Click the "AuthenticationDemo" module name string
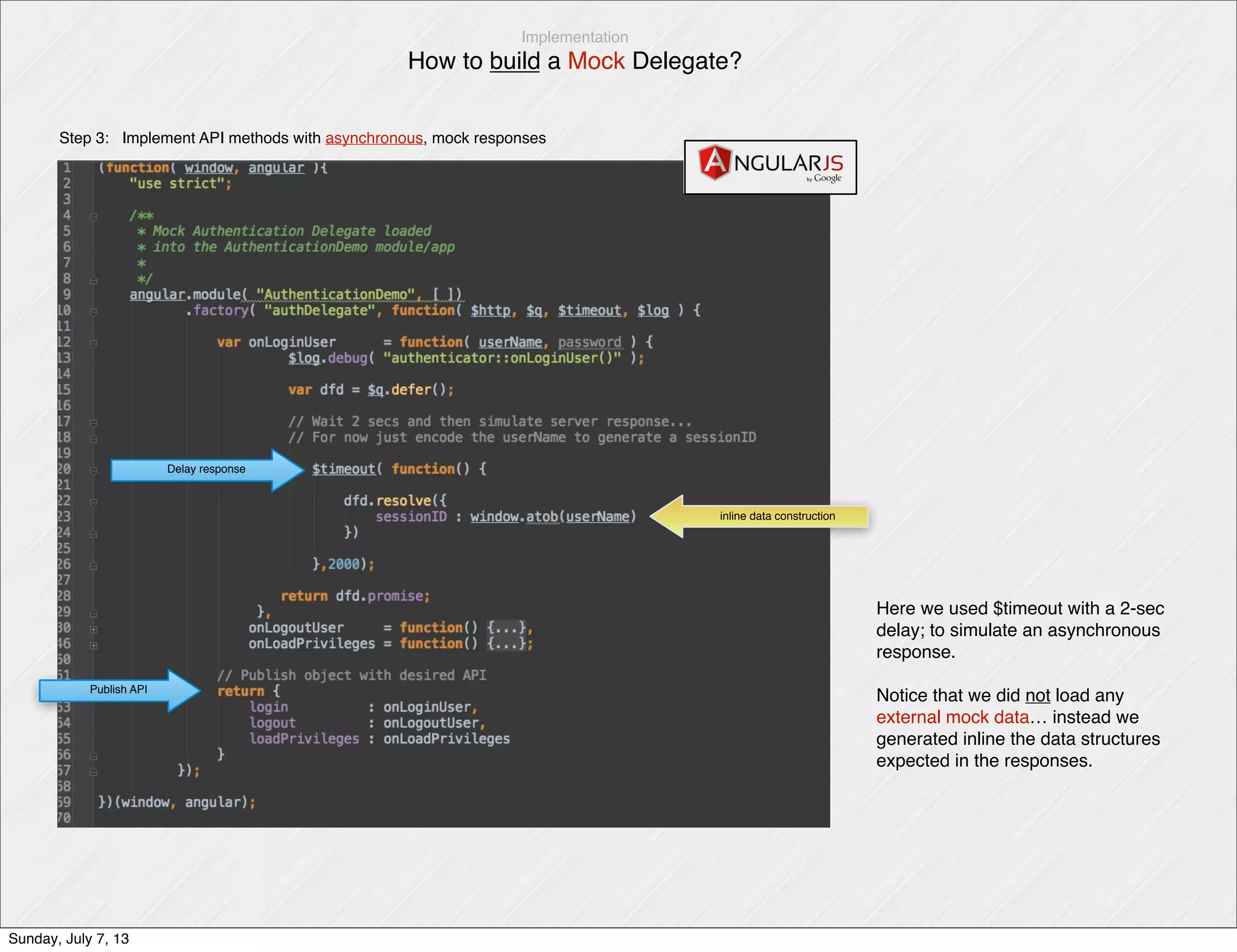 click(335, 294)
